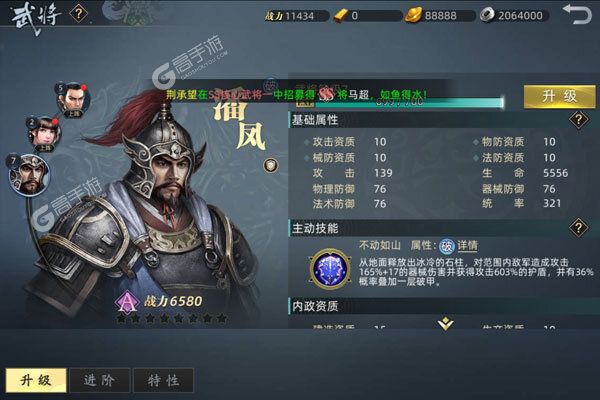Open the 详情 skill details link

[468, 246]
